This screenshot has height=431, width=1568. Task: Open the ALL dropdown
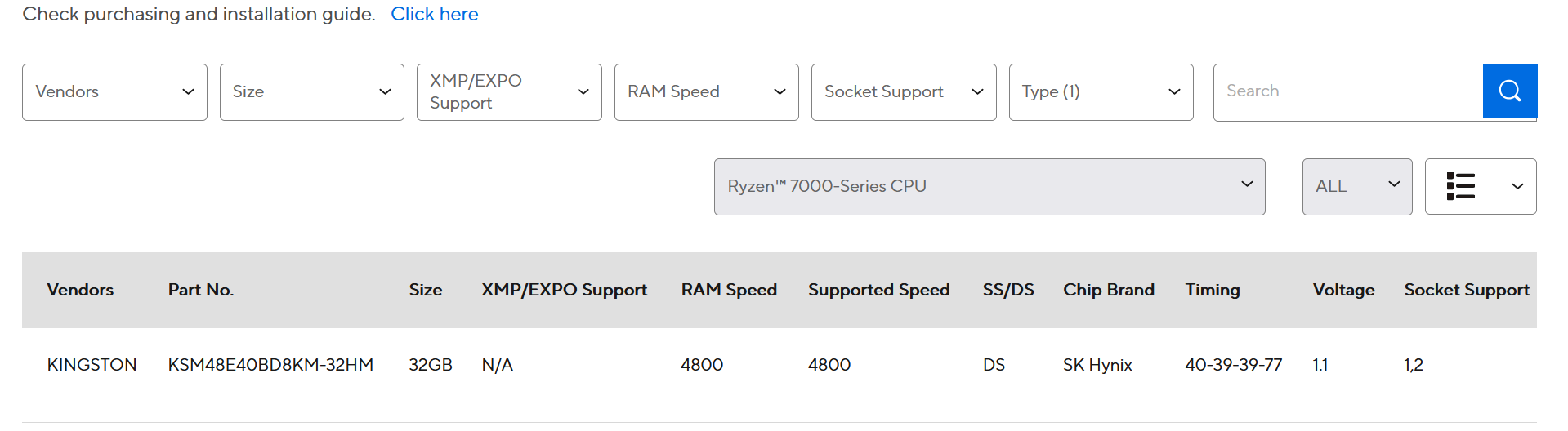1356,187
